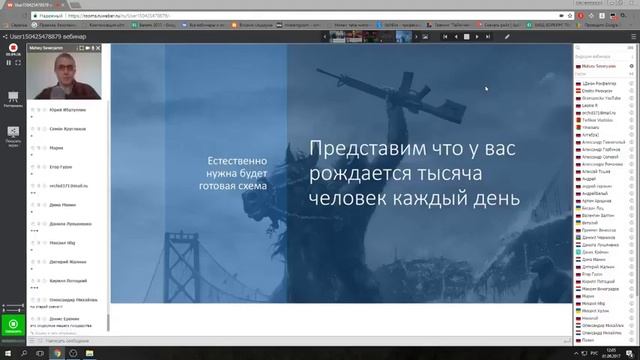Switch to Chrome on the taskbar
The image size is (640, 360).
pos(57,353)
